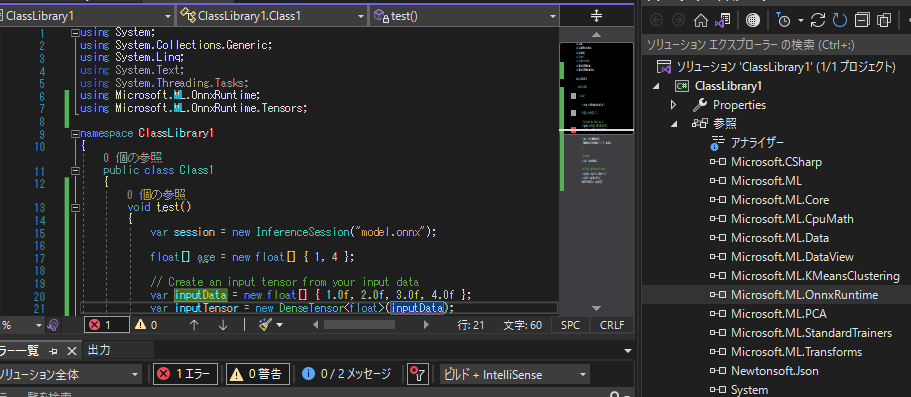Go to next issue with down arrow
The height and width of the screenshot is (397, 911).
(x=223, y=325)
